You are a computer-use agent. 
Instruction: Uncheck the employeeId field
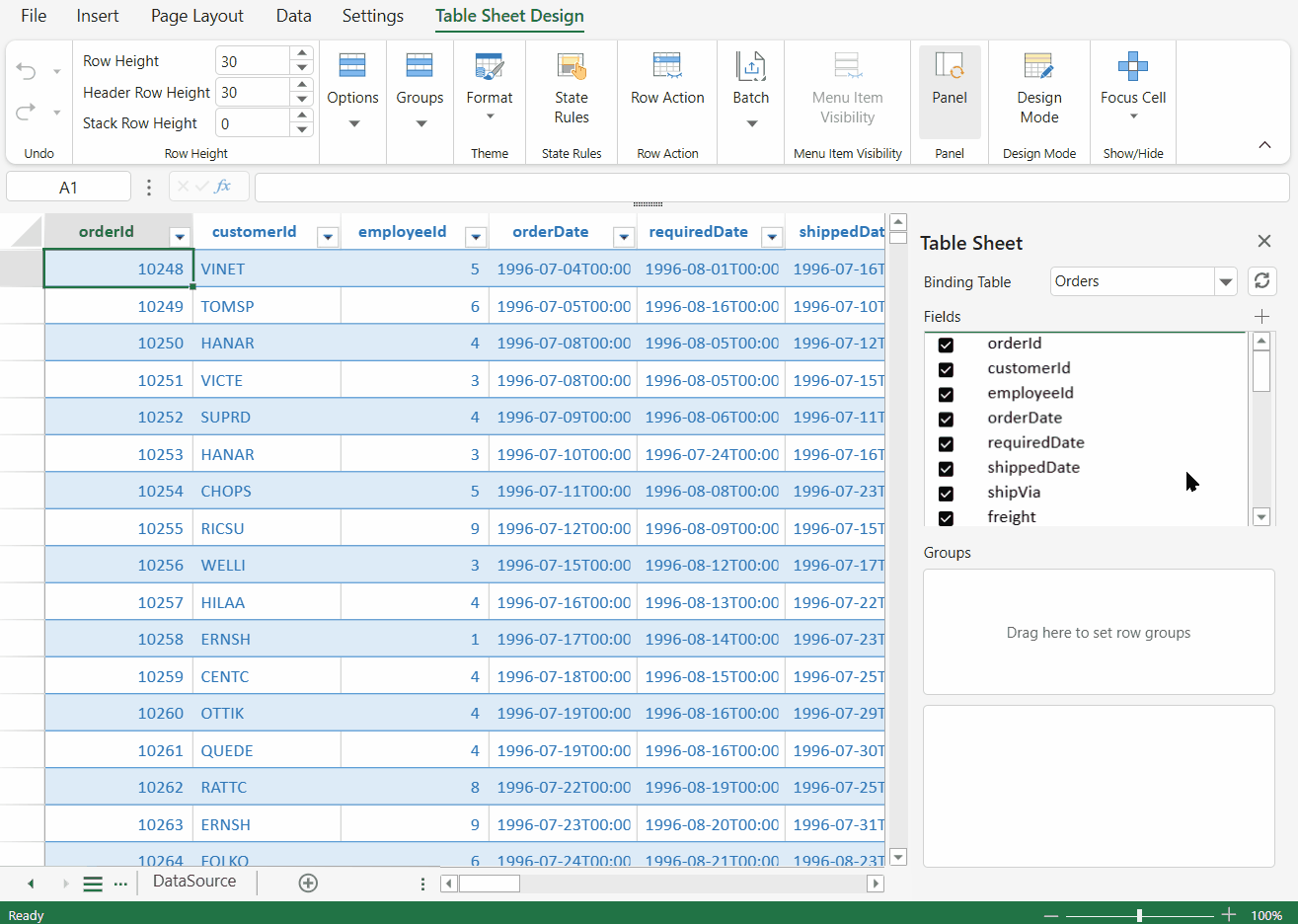point(946,394)
